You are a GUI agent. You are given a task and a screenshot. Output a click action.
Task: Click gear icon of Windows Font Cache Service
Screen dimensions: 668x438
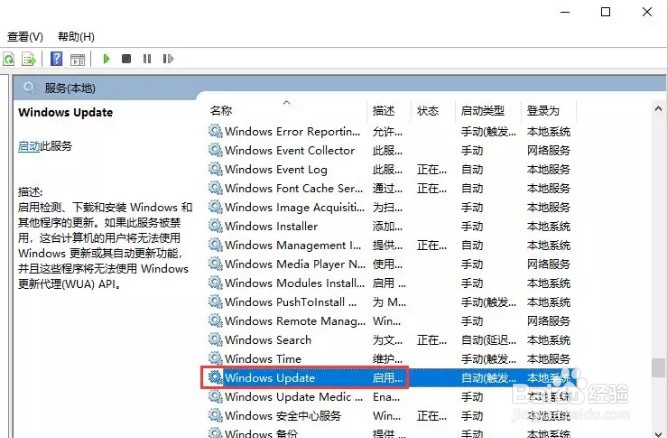215,188
